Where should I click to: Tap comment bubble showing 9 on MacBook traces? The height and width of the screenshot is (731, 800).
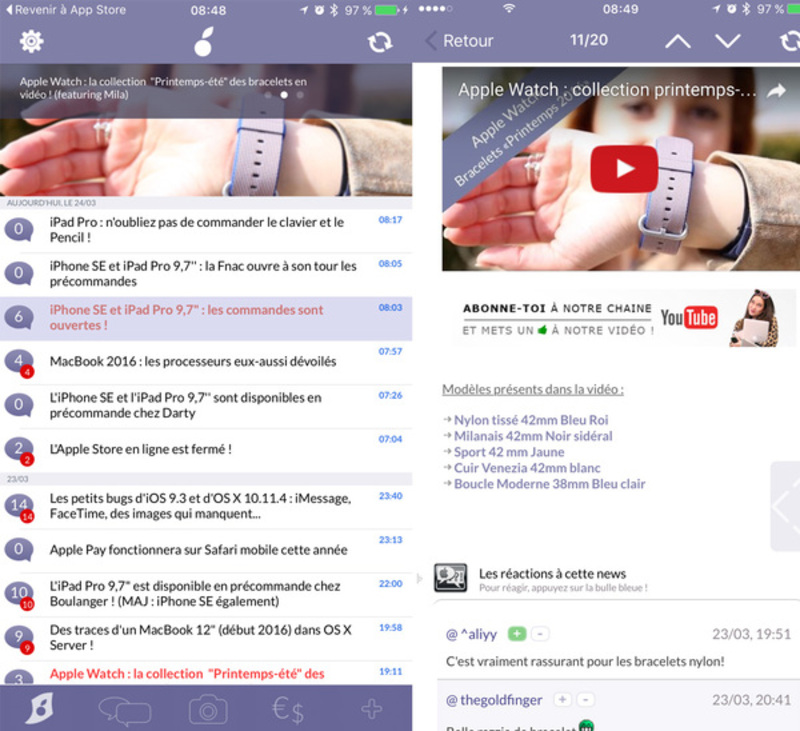coord(19,638)
